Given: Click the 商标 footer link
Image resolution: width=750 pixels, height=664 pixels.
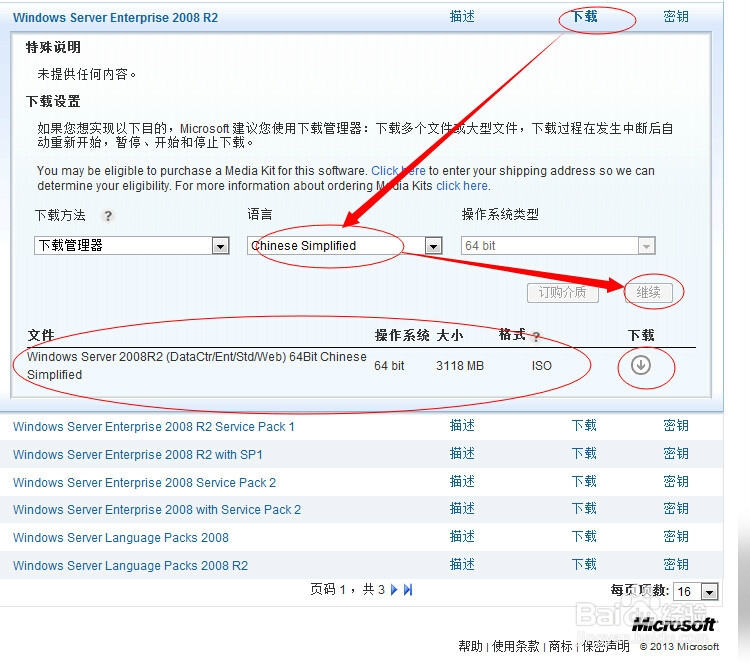Looking at the screenshot, I should pos(561,646).
